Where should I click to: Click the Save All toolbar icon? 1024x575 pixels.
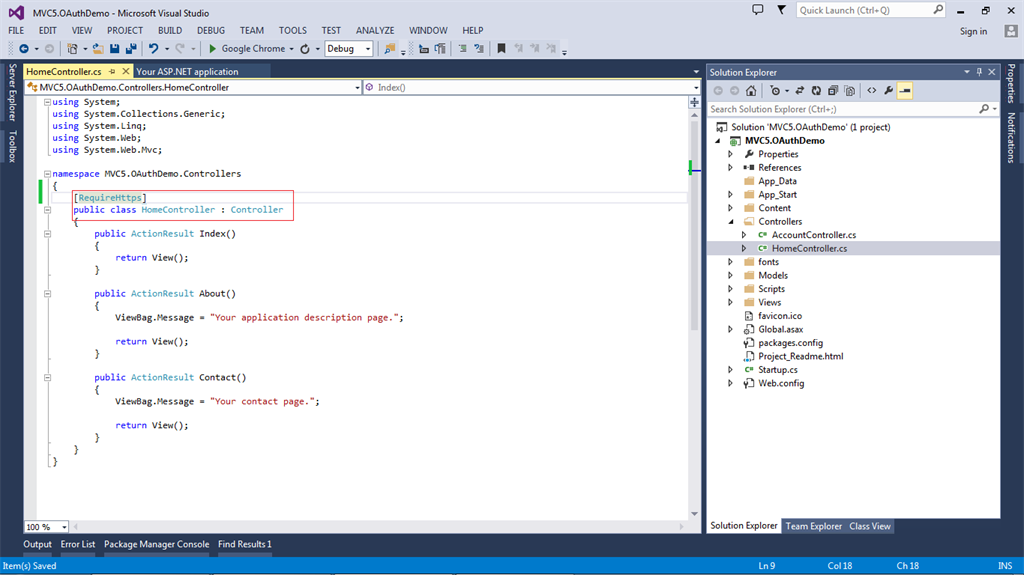point(131,48)
